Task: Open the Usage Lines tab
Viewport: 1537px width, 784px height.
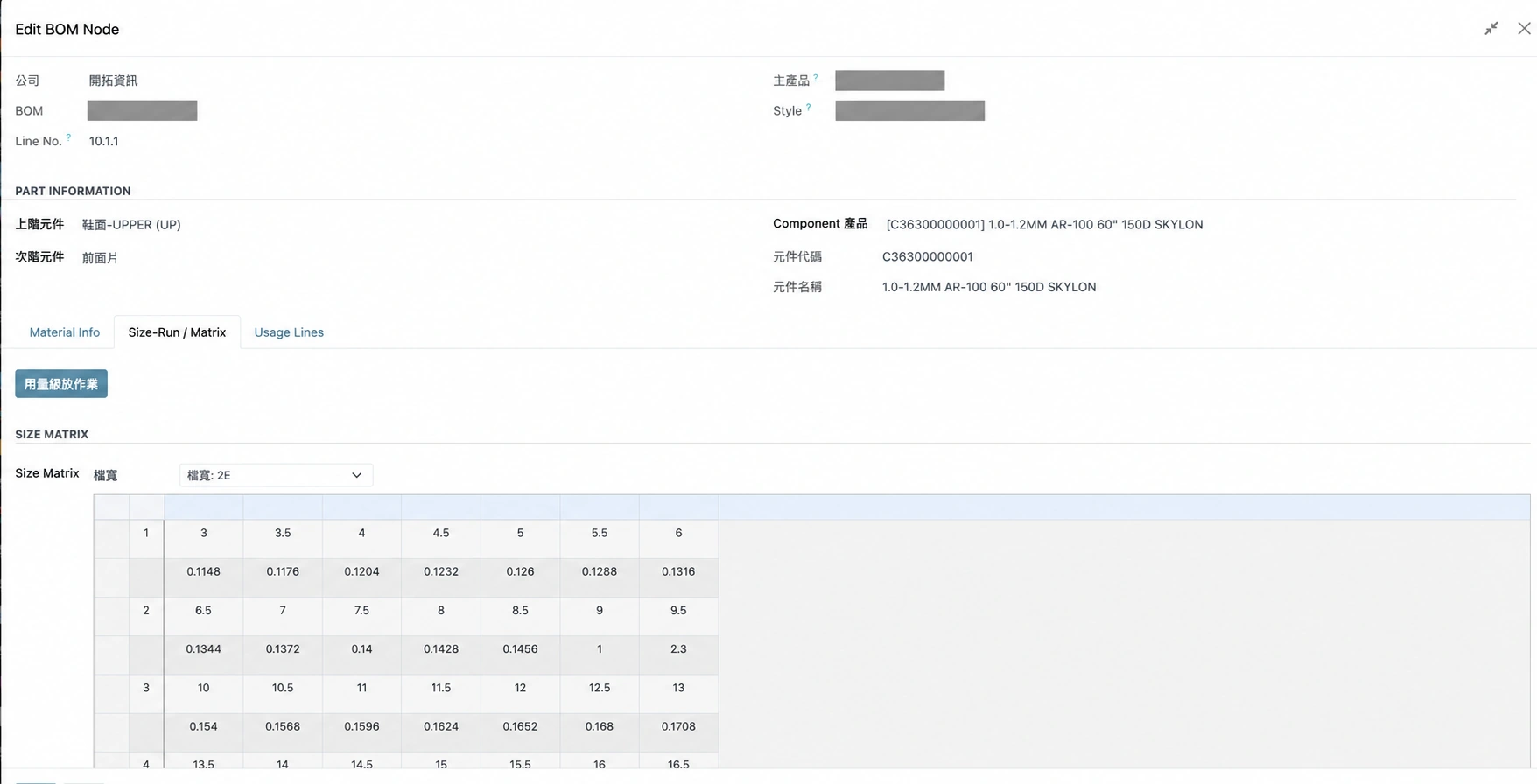Action: 289,332
